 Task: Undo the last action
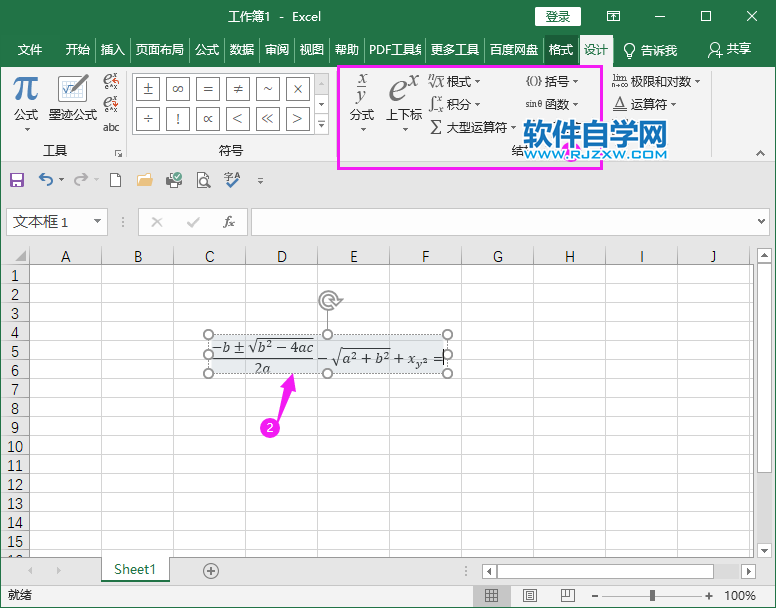pos(46,180)
